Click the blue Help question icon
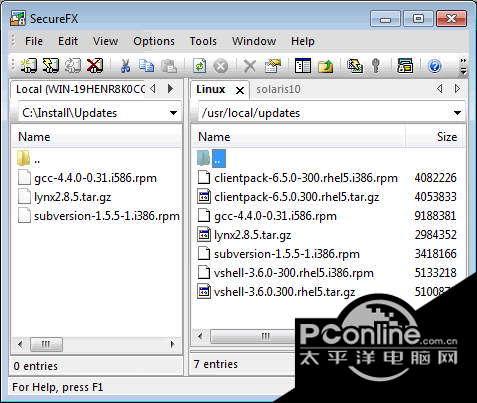The image size is (477, 403). tap(434, 66)
